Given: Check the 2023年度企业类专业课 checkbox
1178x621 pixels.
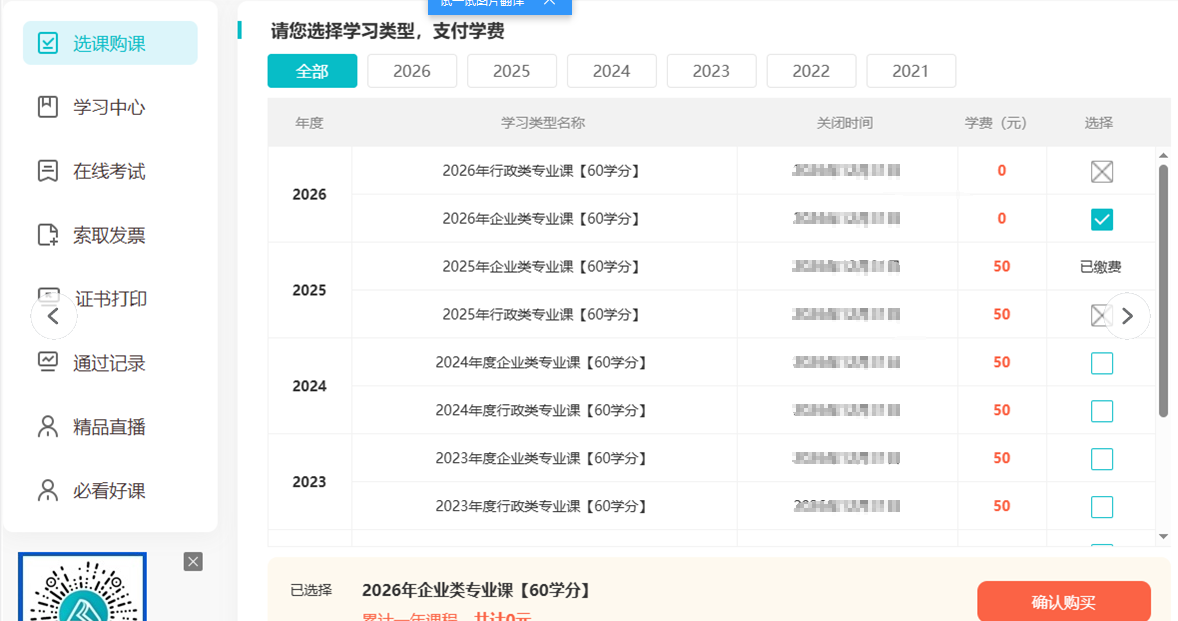Looking at the screenshot, I should coord(1101,459).
